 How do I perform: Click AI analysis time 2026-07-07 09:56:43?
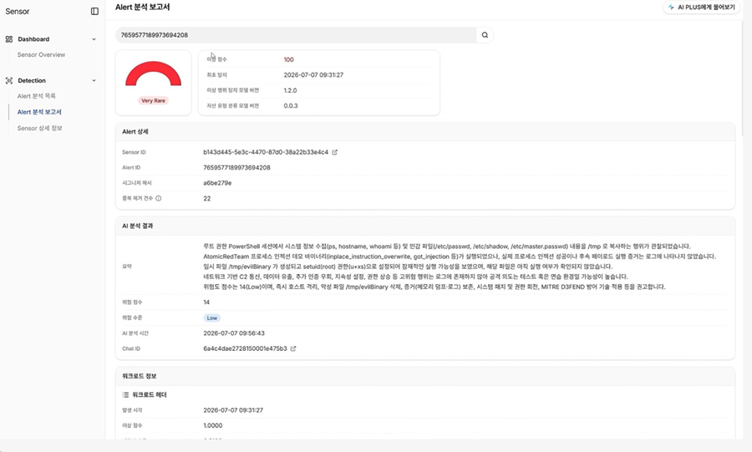(x=234, y=333)
